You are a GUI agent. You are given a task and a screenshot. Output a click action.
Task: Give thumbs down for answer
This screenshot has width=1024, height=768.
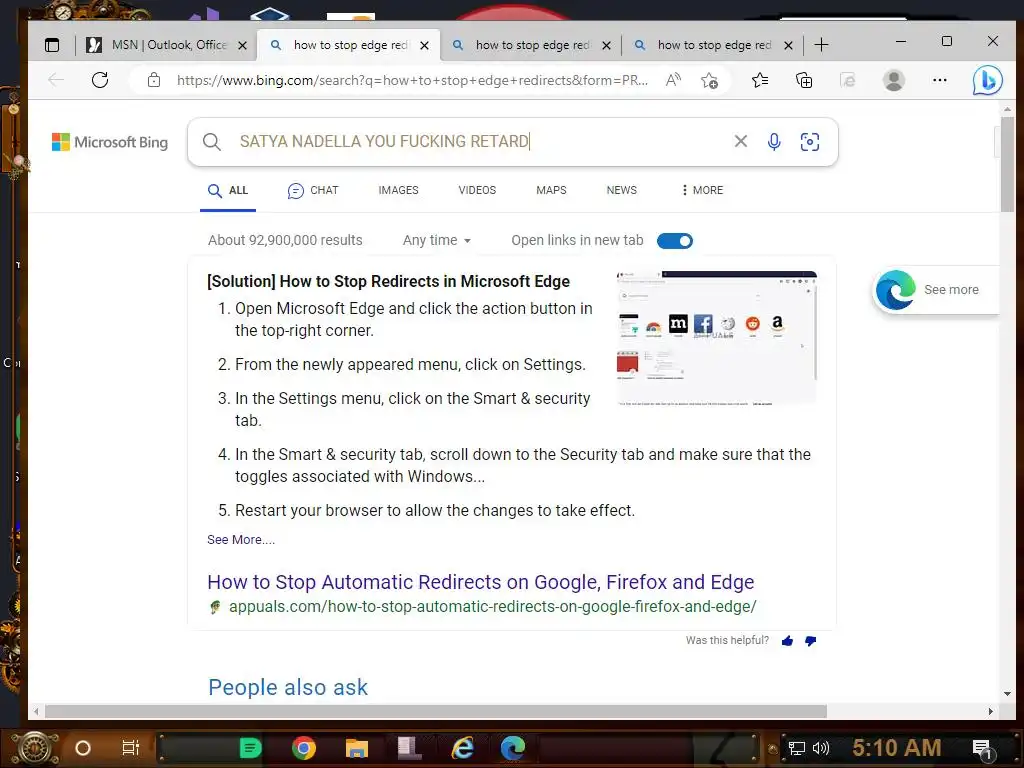tap(810, 641)
